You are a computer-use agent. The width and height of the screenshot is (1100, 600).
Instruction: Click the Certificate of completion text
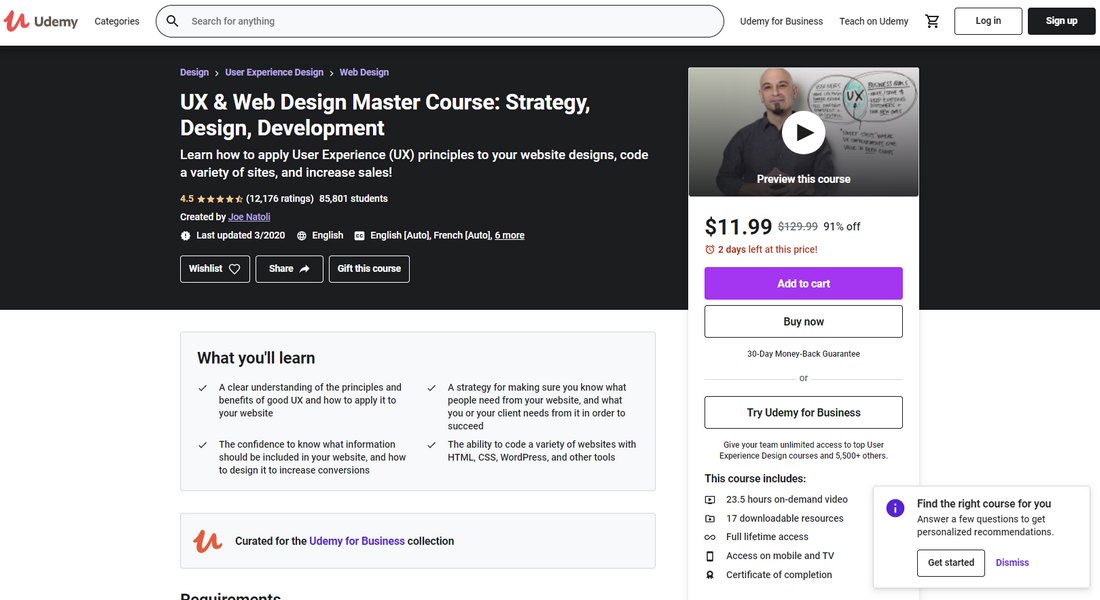point(779,575)
